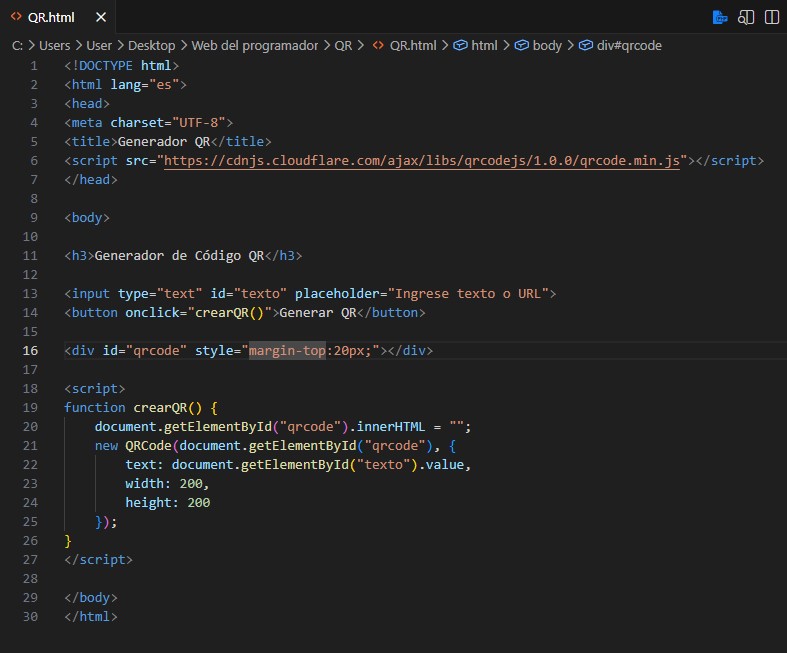Click the html symbol icon in breadcrumbs
Screen dimensions: 787x653
[x=460, y=46]
